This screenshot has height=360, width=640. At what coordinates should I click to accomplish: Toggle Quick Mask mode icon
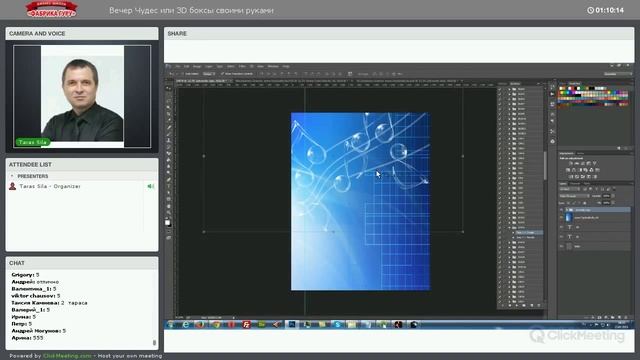(168, 231)
